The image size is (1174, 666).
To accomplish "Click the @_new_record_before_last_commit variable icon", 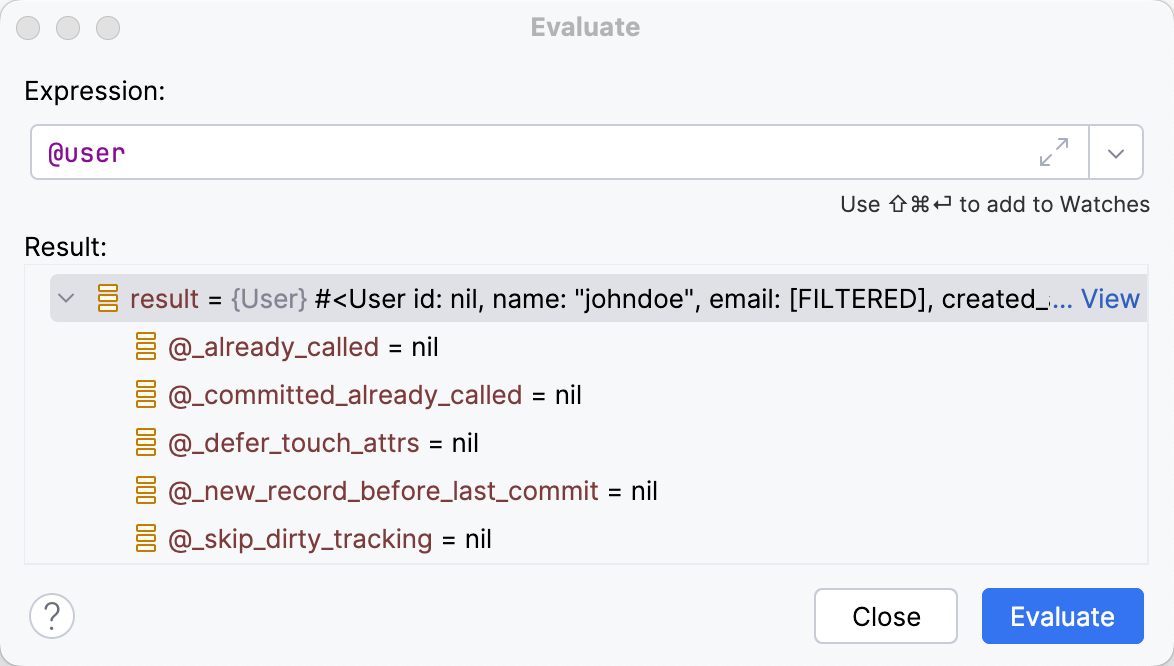I will pos(147,491).
